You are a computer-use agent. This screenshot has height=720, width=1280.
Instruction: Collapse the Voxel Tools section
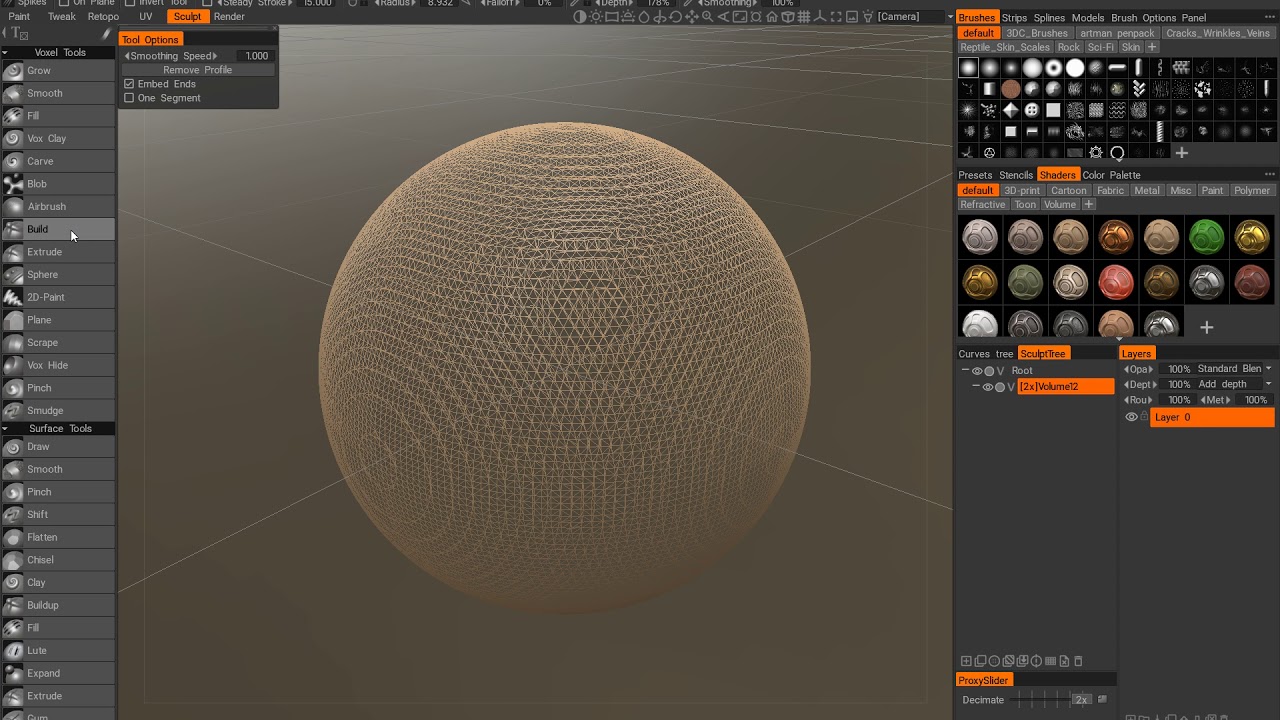(x=5, y=52)
